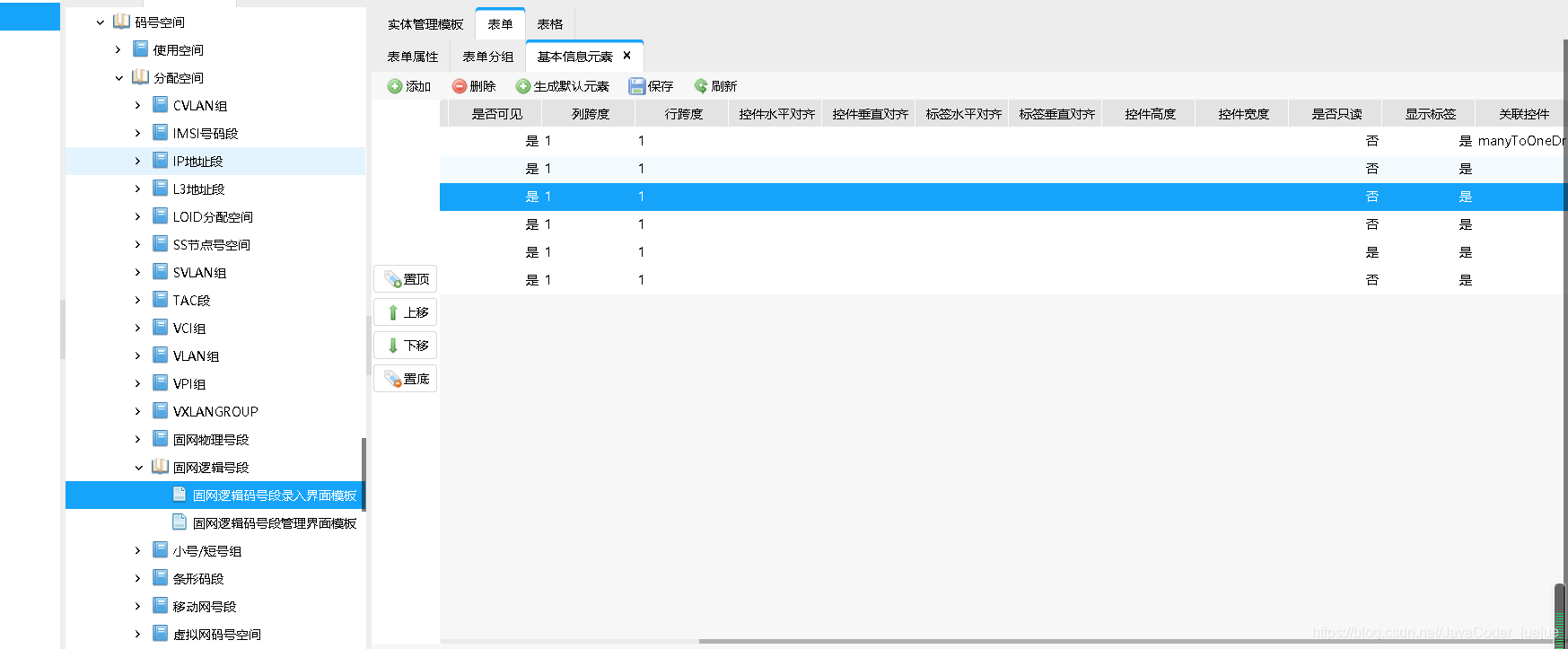
Task: Click the 条形码段 book icon
Action: 161,578
